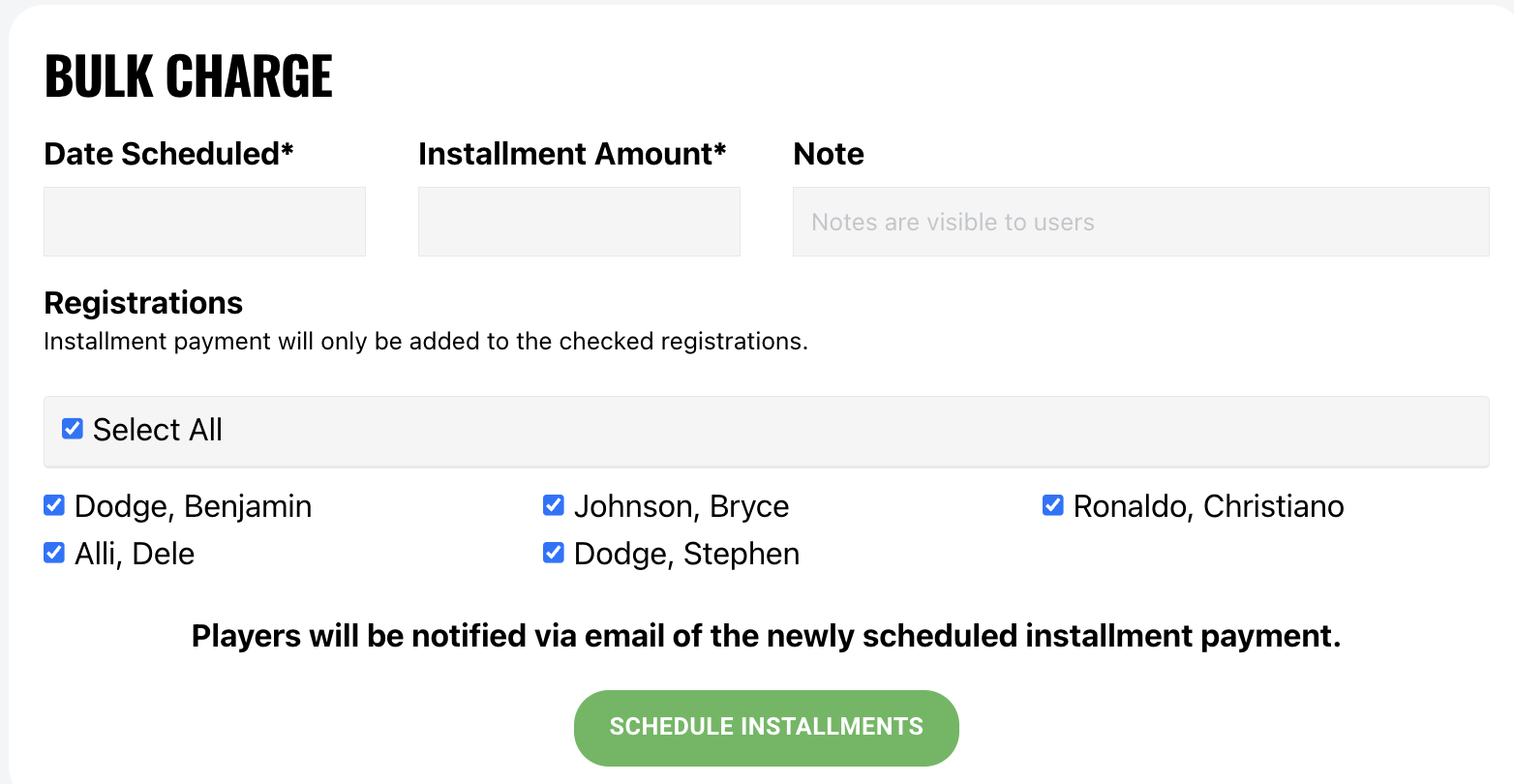Click the "Registrations" section heading
Screen dimensions: 1514x784
(143, 303)
